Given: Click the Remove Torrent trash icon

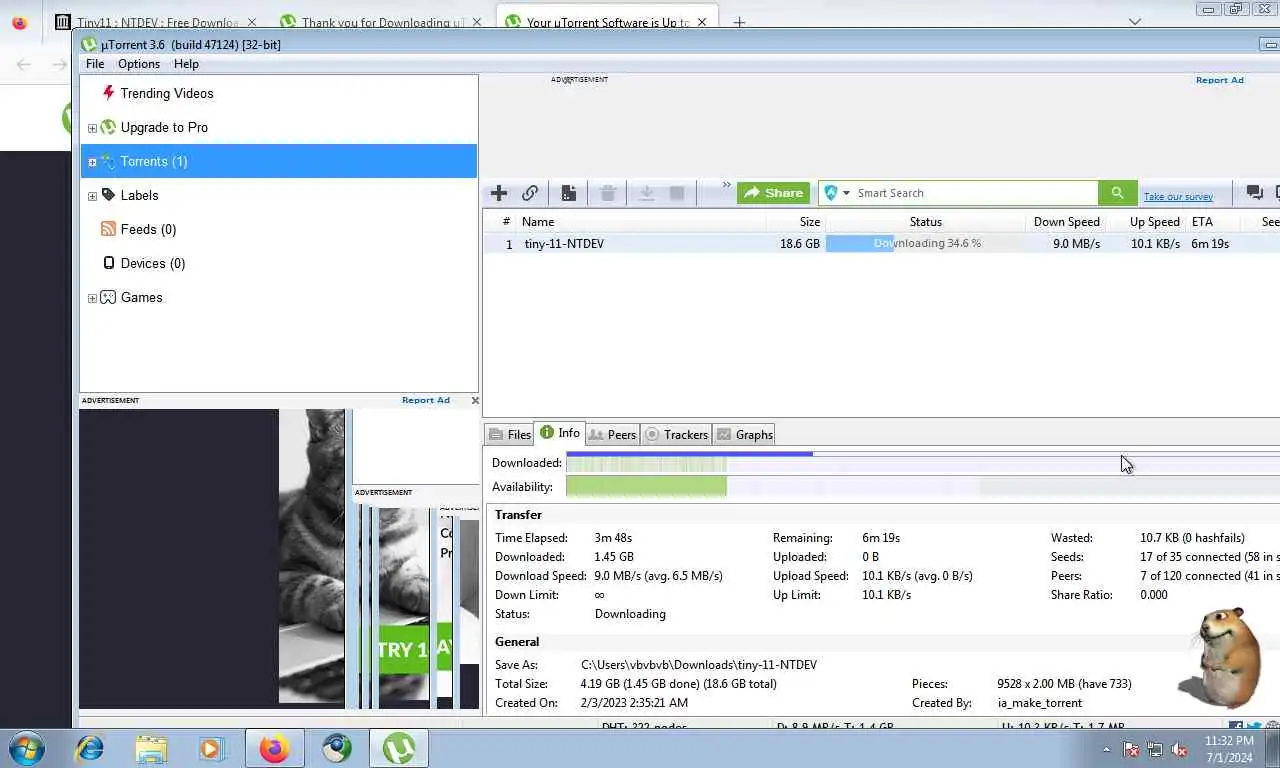Looking at the screenshot, I should pos(607,193).
